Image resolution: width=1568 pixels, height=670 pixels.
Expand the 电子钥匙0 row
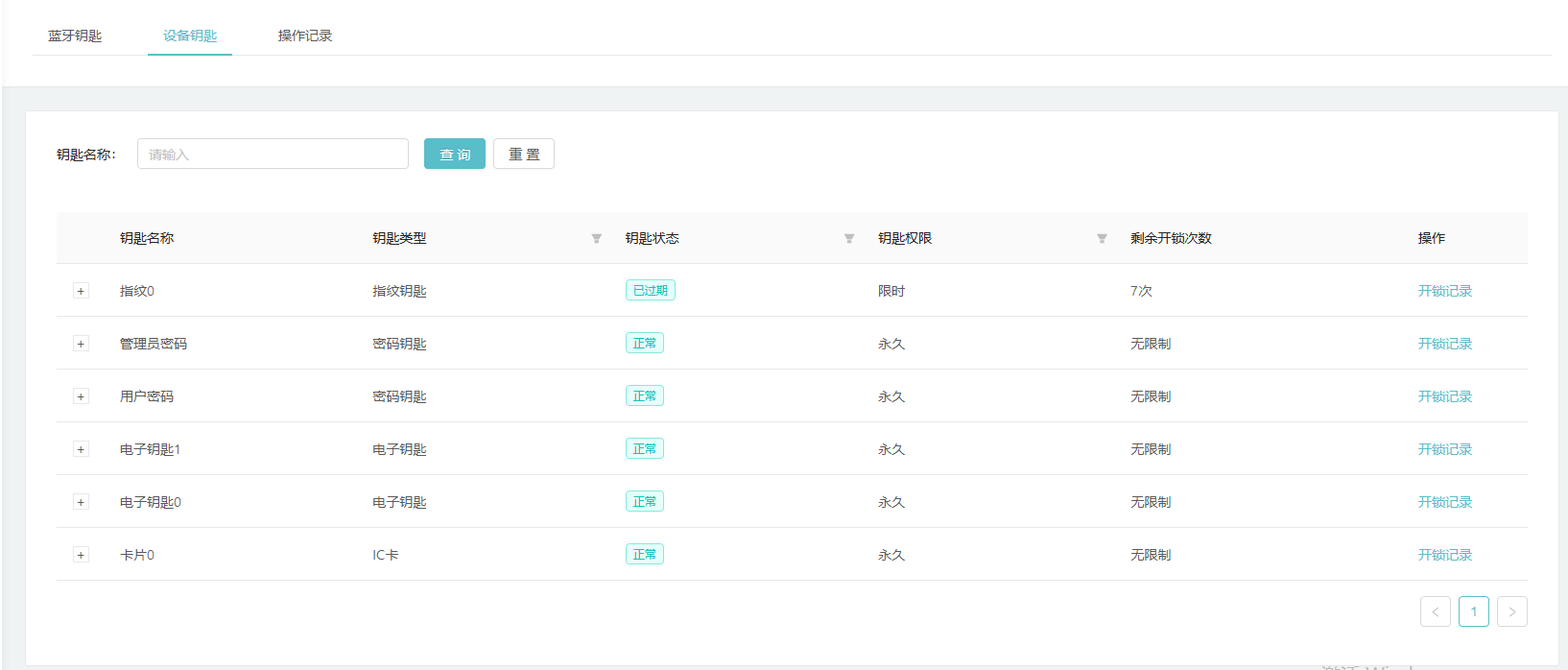click(x=81, y=502)
